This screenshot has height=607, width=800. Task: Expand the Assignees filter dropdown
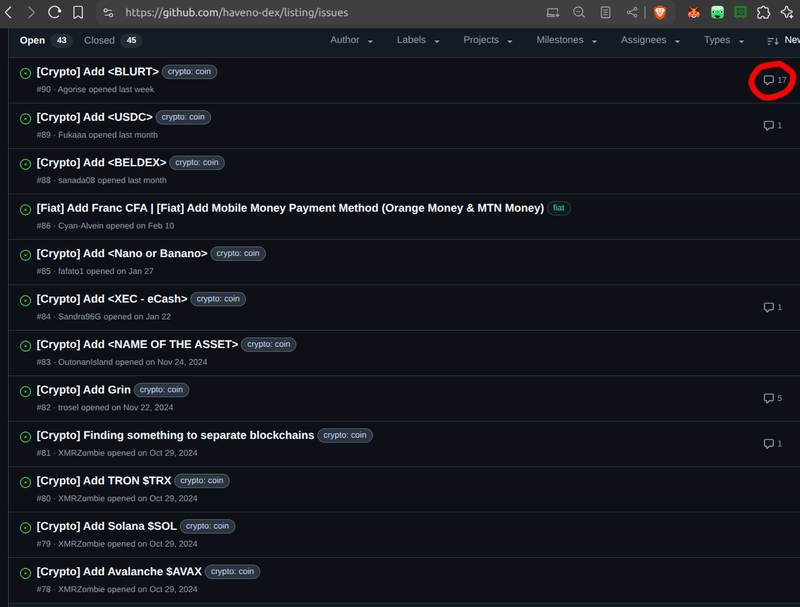point(650,40)
